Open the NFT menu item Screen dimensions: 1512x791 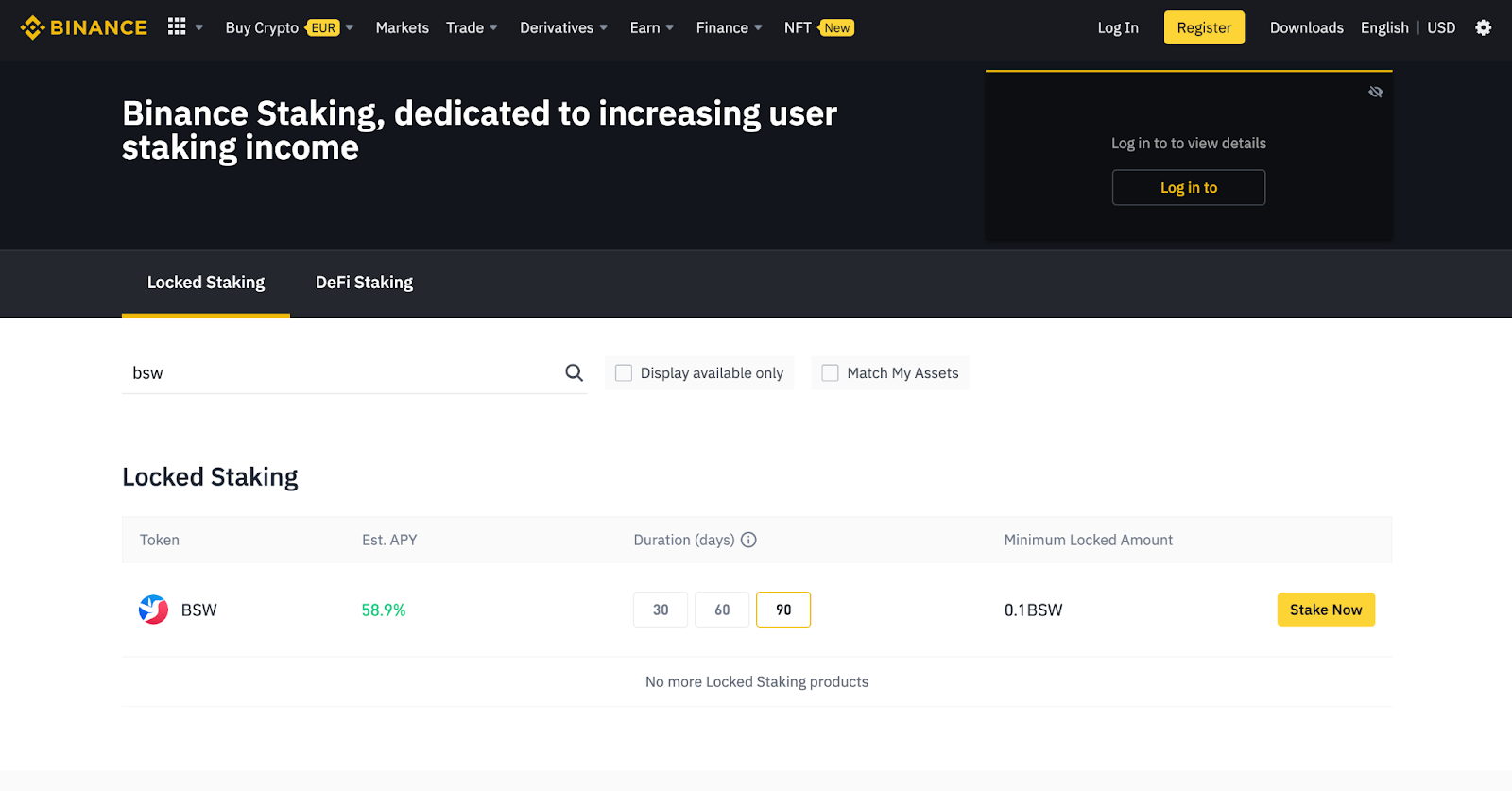pos(798,27)
